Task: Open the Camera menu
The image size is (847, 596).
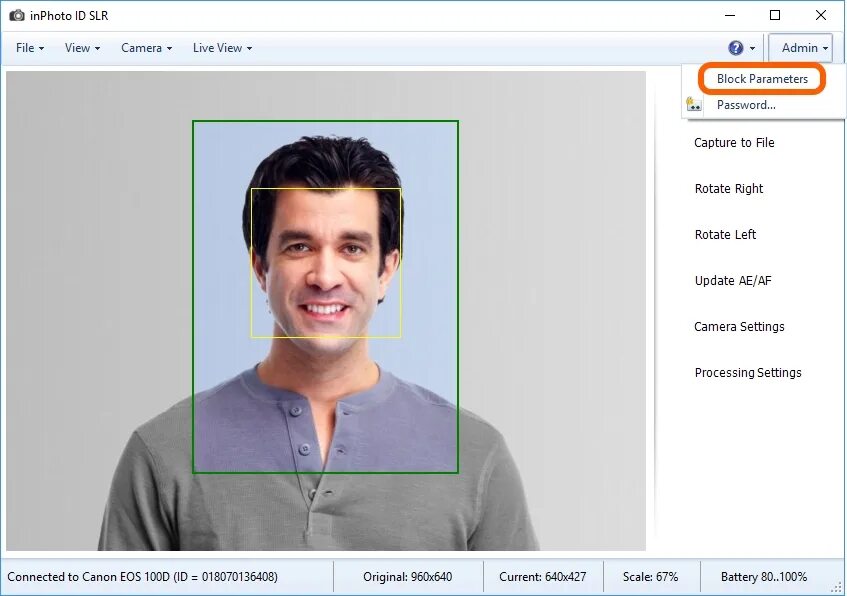Action: point(146,48)
